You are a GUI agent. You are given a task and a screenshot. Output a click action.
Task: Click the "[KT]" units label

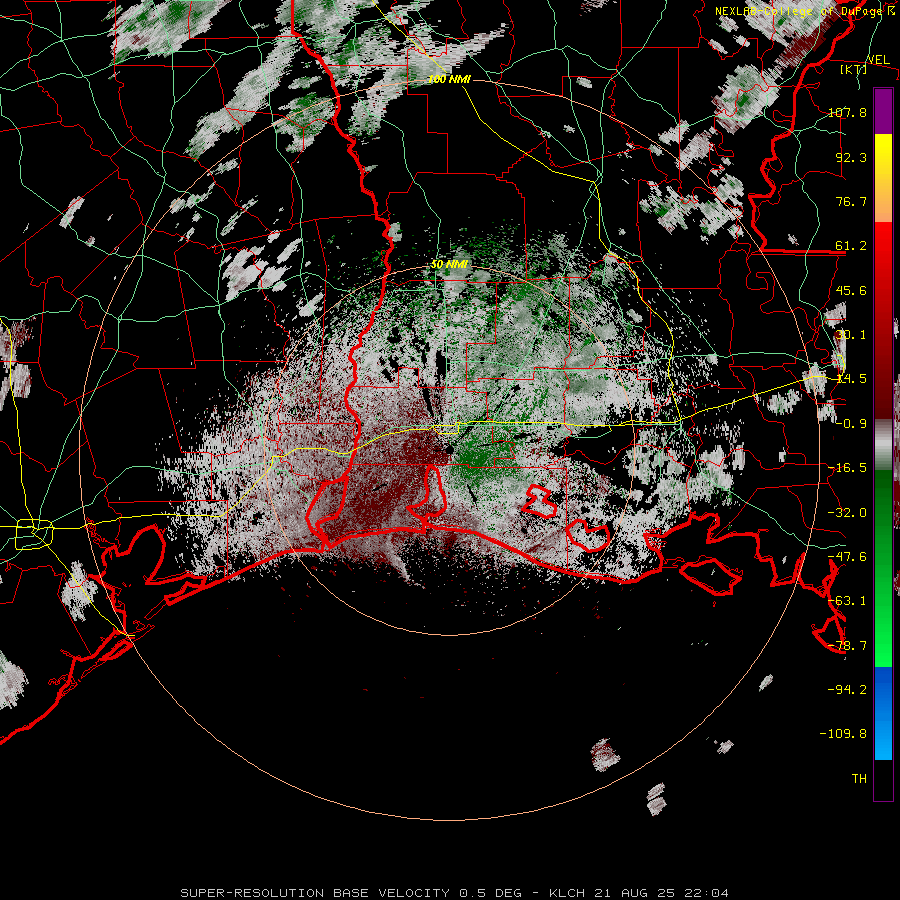(x=854, y=69)
